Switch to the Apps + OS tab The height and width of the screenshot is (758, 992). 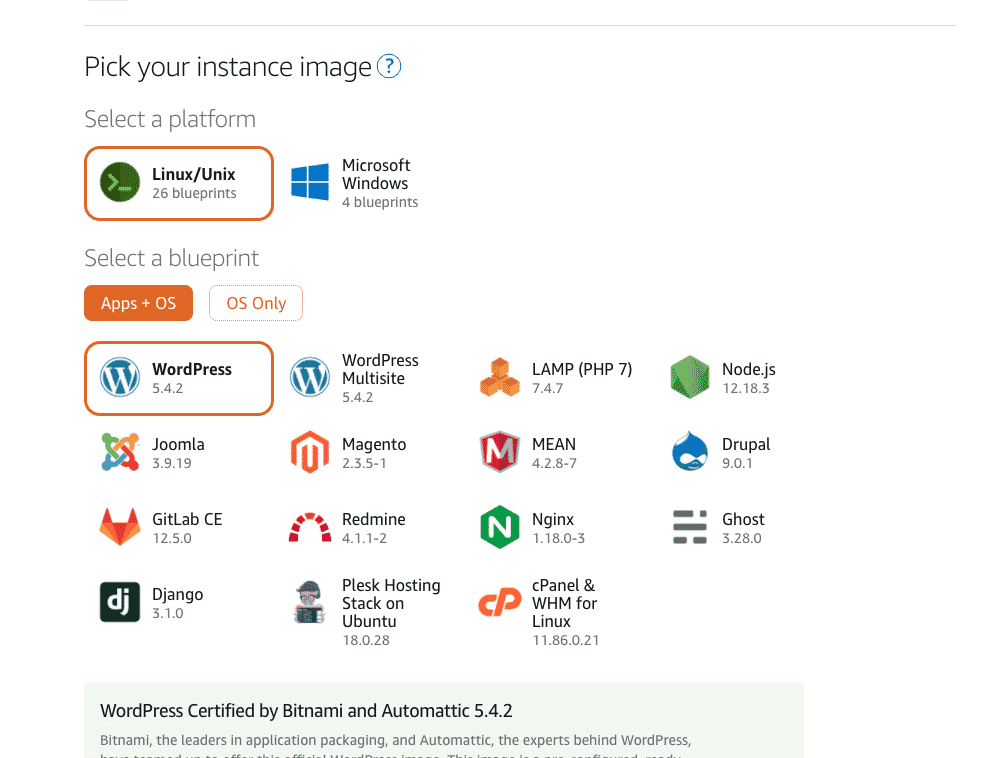(x=139, y=303)
